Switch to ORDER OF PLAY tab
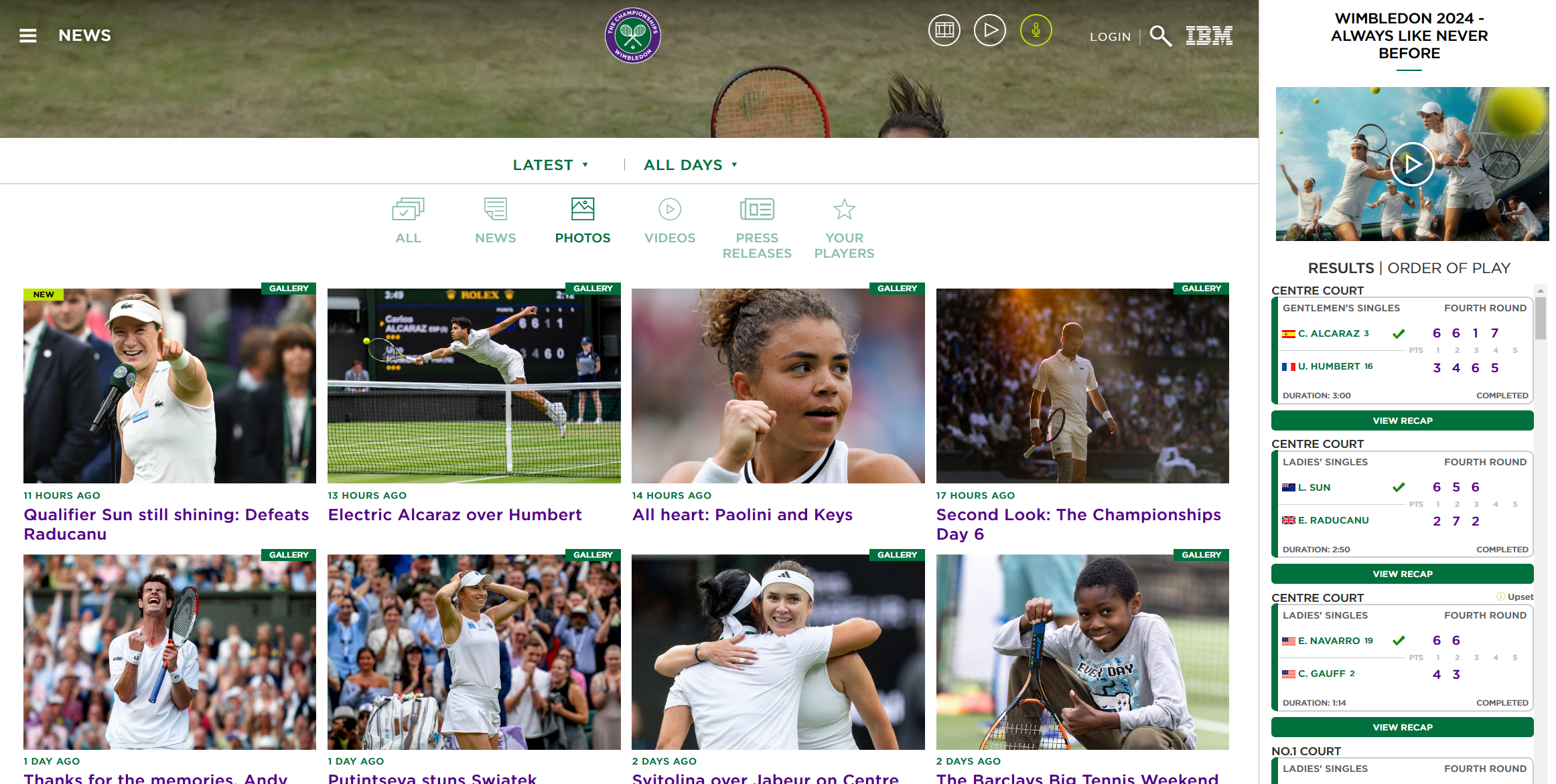 [x=1449, y=268]
